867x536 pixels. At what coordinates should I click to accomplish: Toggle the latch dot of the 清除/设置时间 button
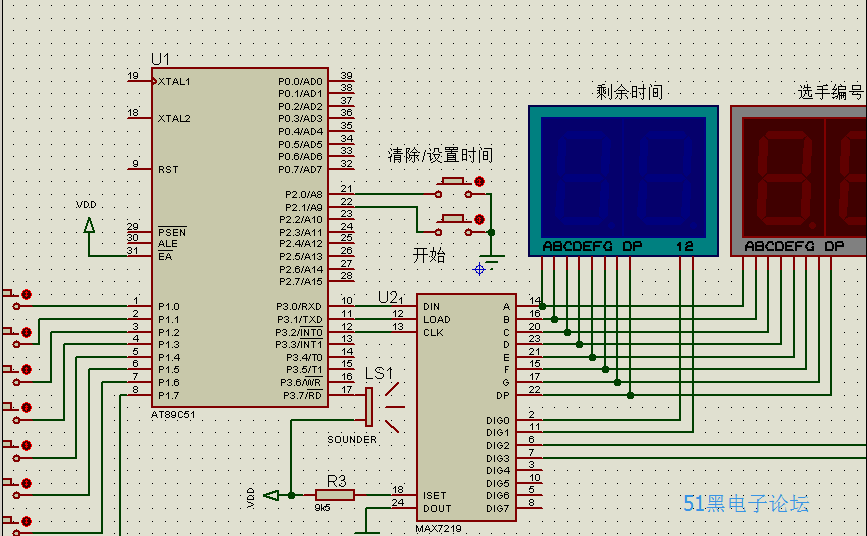click(479, 181)
